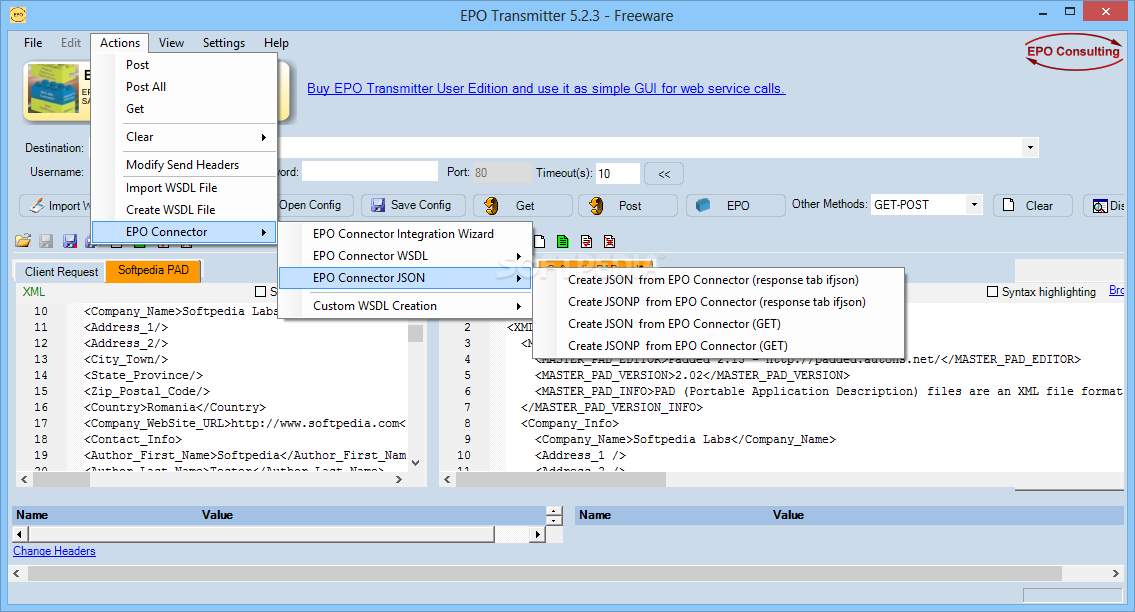Click the response panel's horizontal scrollbar thumb
The image size is (1135, 612).
click(x=560, y=479)
